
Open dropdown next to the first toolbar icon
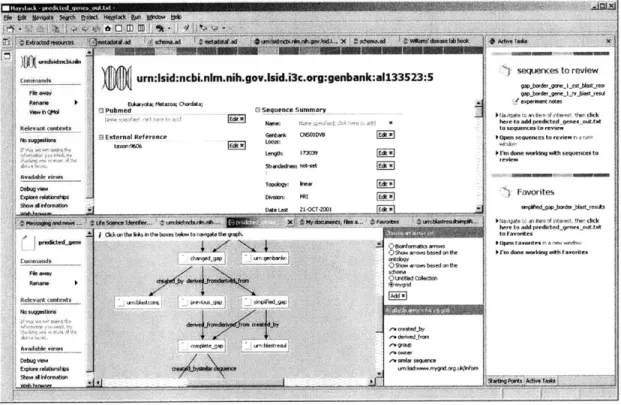click(19, 29)
